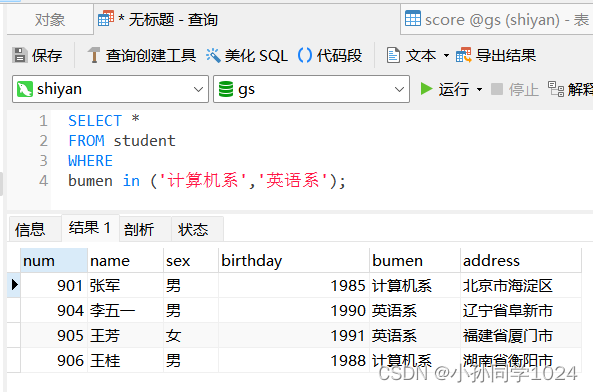Click the 导出结果 button label
Screen dimensions: 593x392
(506, 56)
